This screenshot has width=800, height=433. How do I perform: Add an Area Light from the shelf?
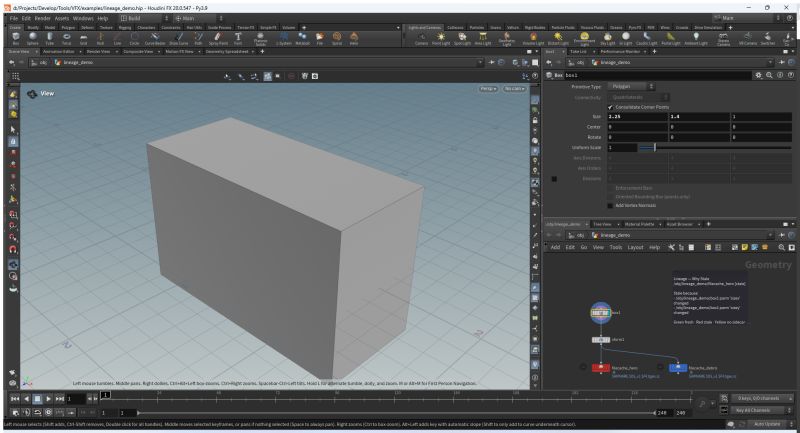483,38
